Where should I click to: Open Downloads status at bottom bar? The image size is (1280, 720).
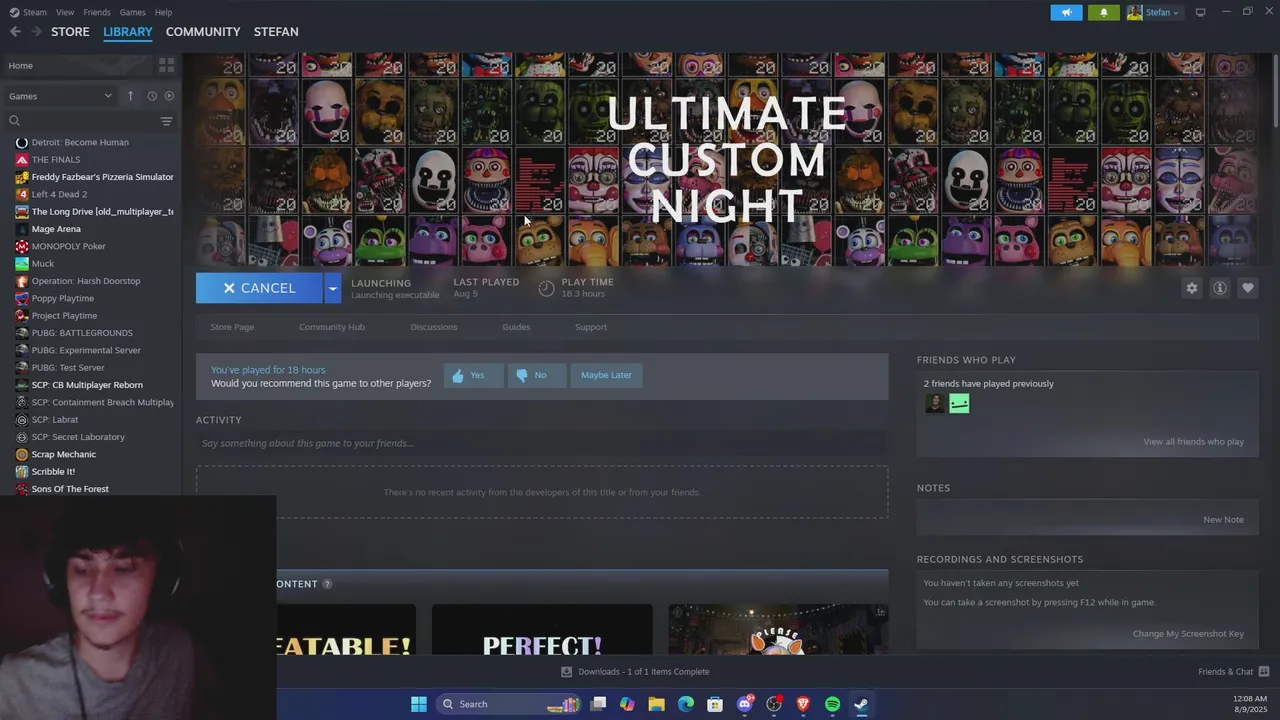pyautogui.click(x=635, y=672)
